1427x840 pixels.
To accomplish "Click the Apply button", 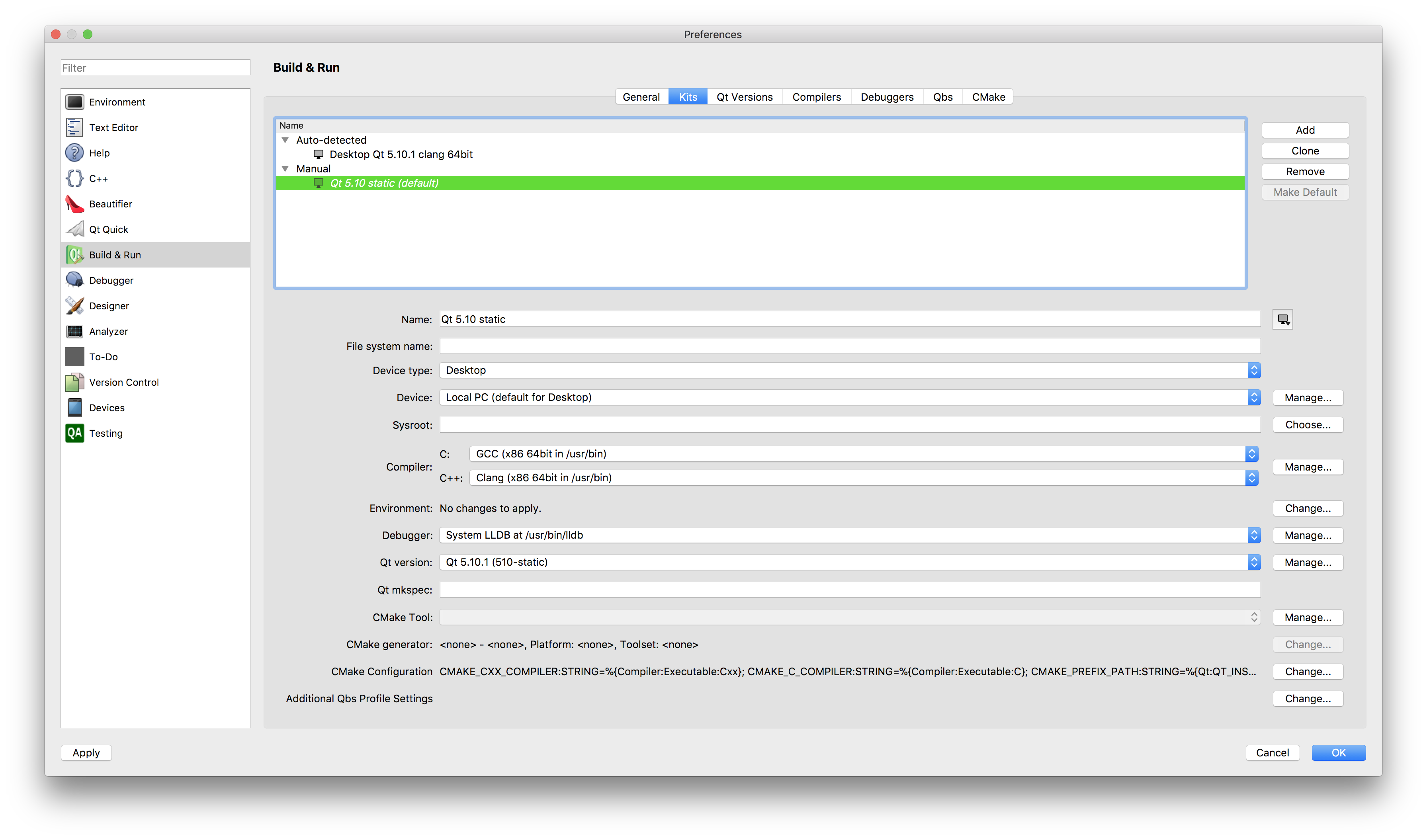I will (x=86, y=753).
